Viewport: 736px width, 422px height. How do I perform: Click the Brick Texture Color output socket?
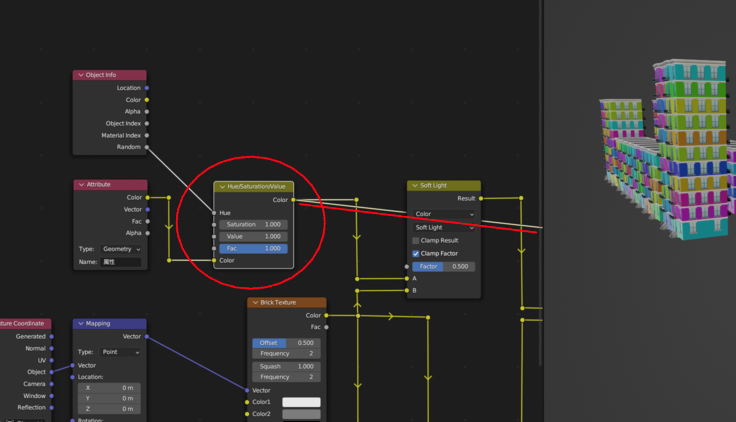326,315
